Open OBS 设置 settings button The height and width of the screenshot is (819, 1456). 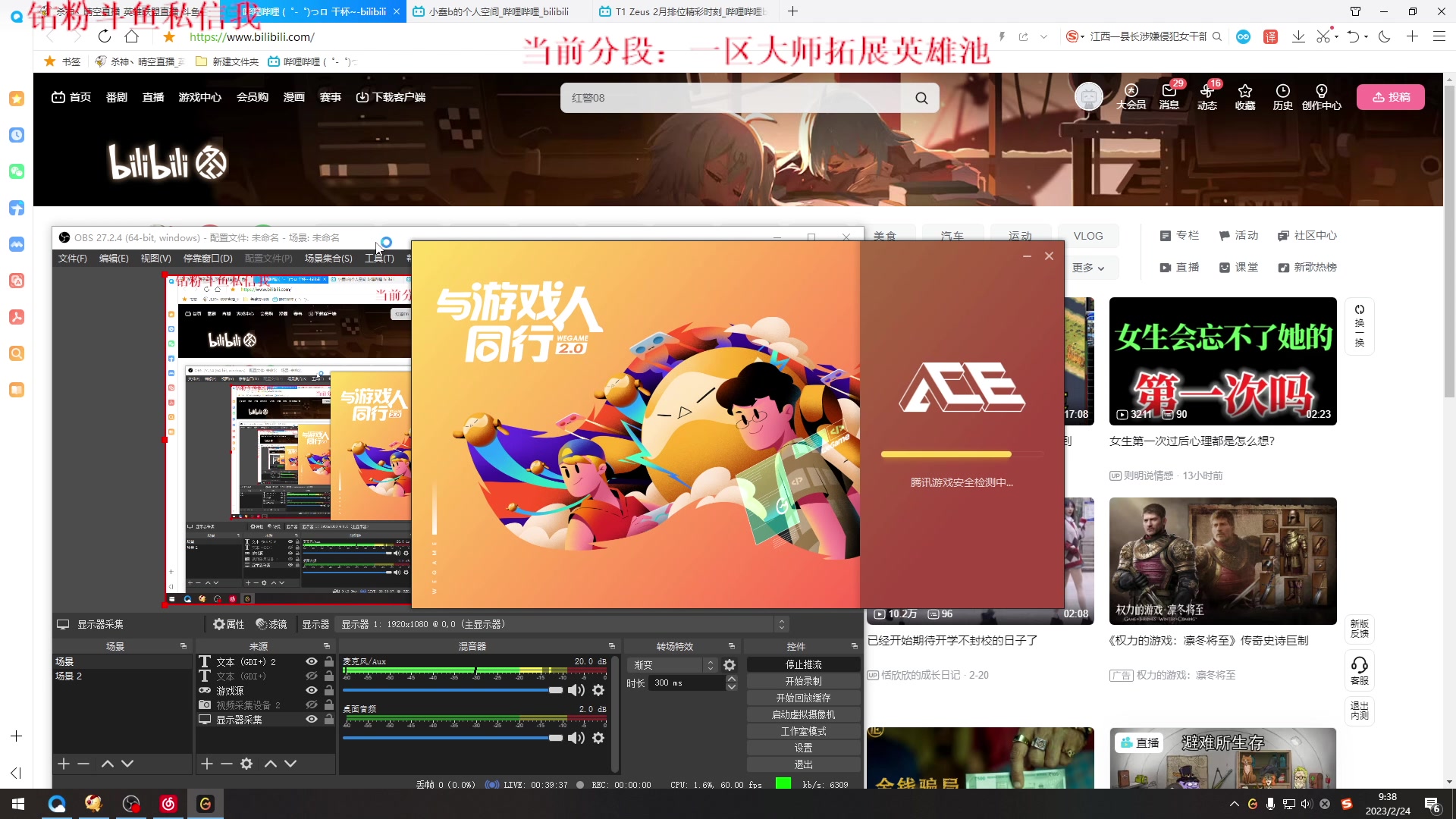[x=803, y=748]
